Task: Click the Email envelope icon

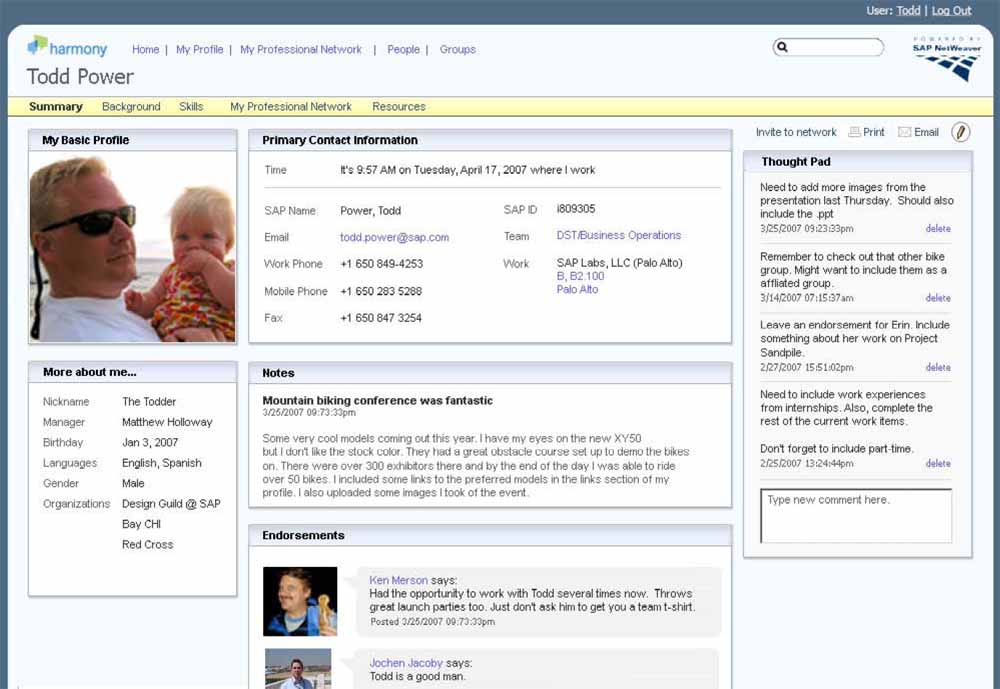Action: [904, 132]
